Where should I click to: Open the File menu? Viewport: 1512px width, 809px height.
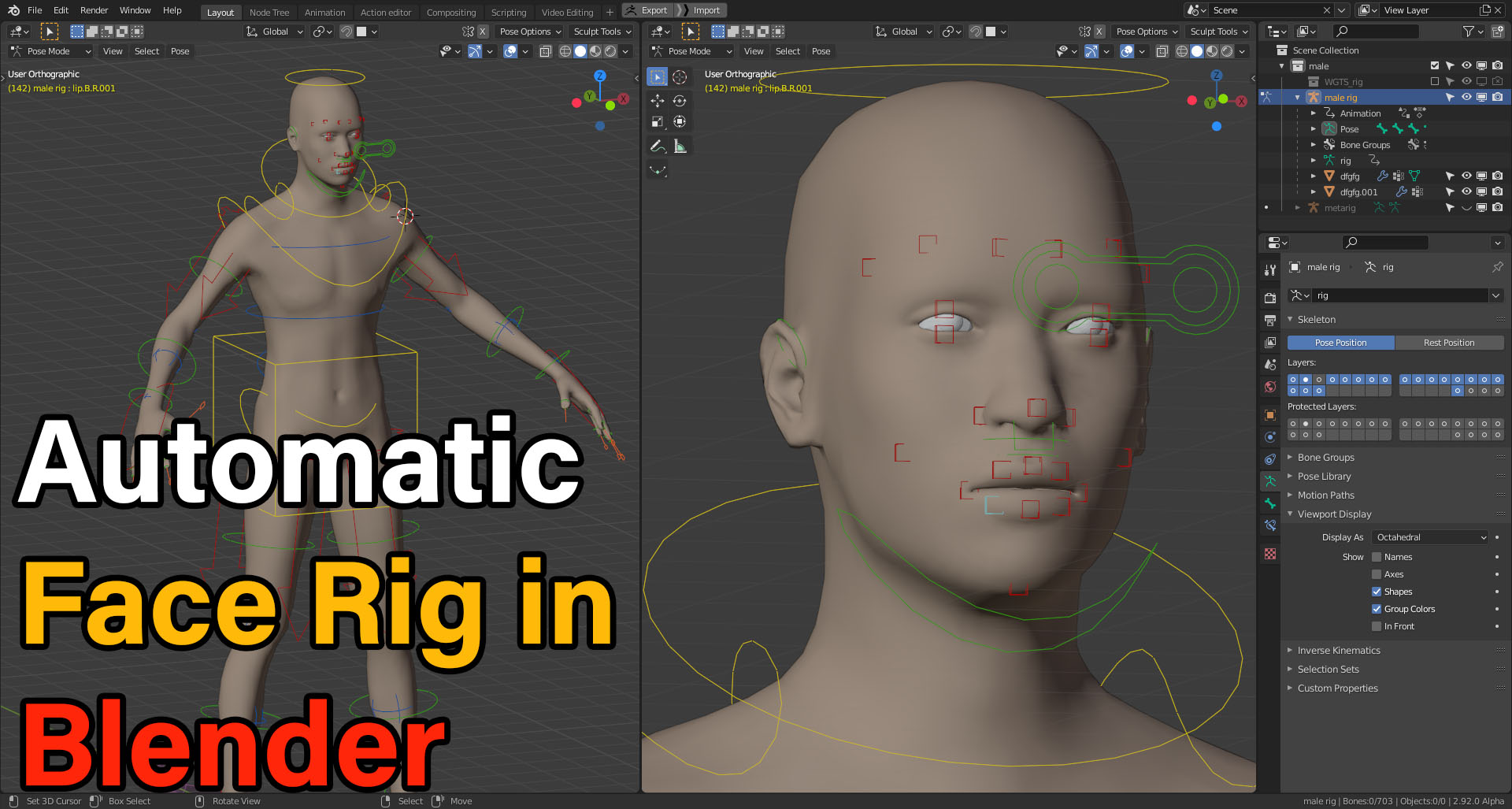[x=35, y=10]
